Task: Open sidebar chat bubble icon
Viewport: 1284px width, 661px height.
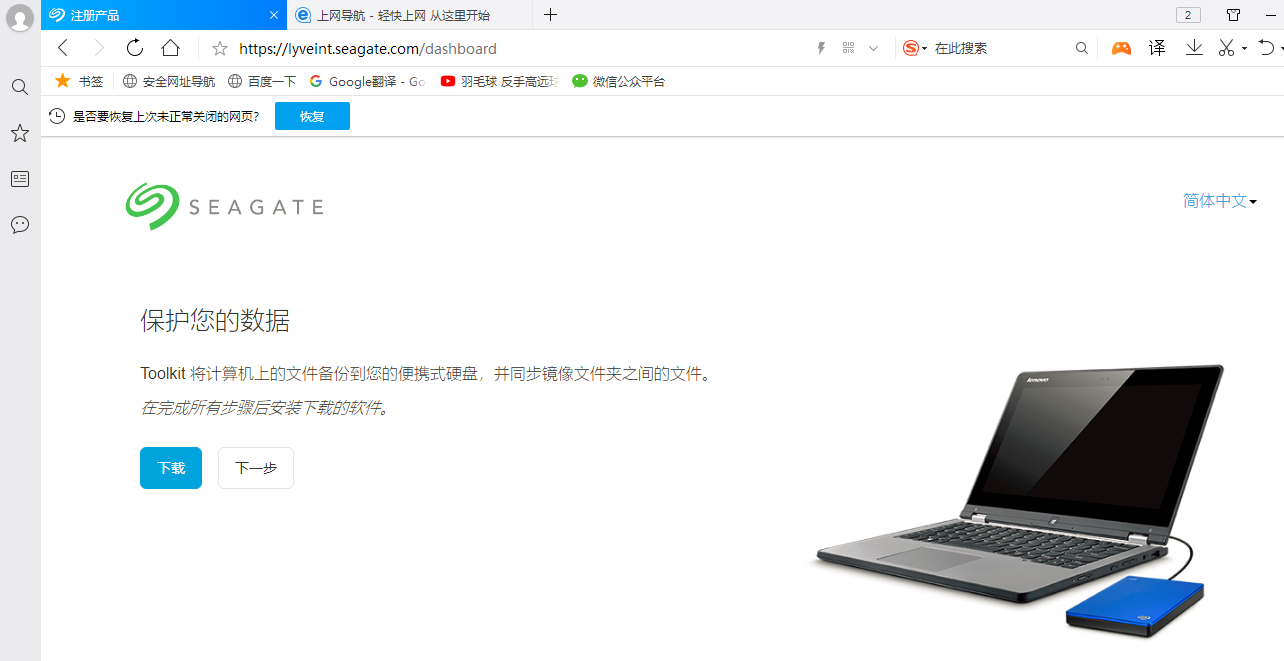Action: pos(19,225)
